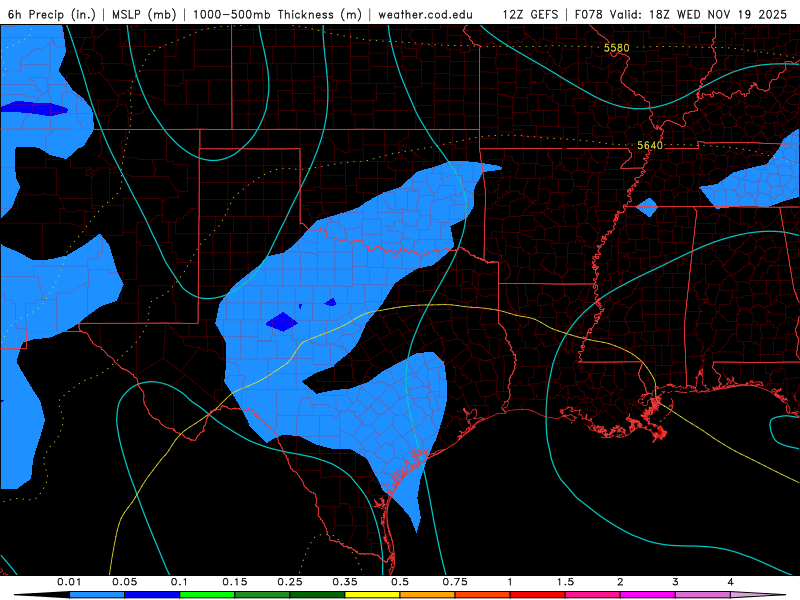Click the legend value label 3
This screenshot has height=600, width=800.
[x=676, y=582]
